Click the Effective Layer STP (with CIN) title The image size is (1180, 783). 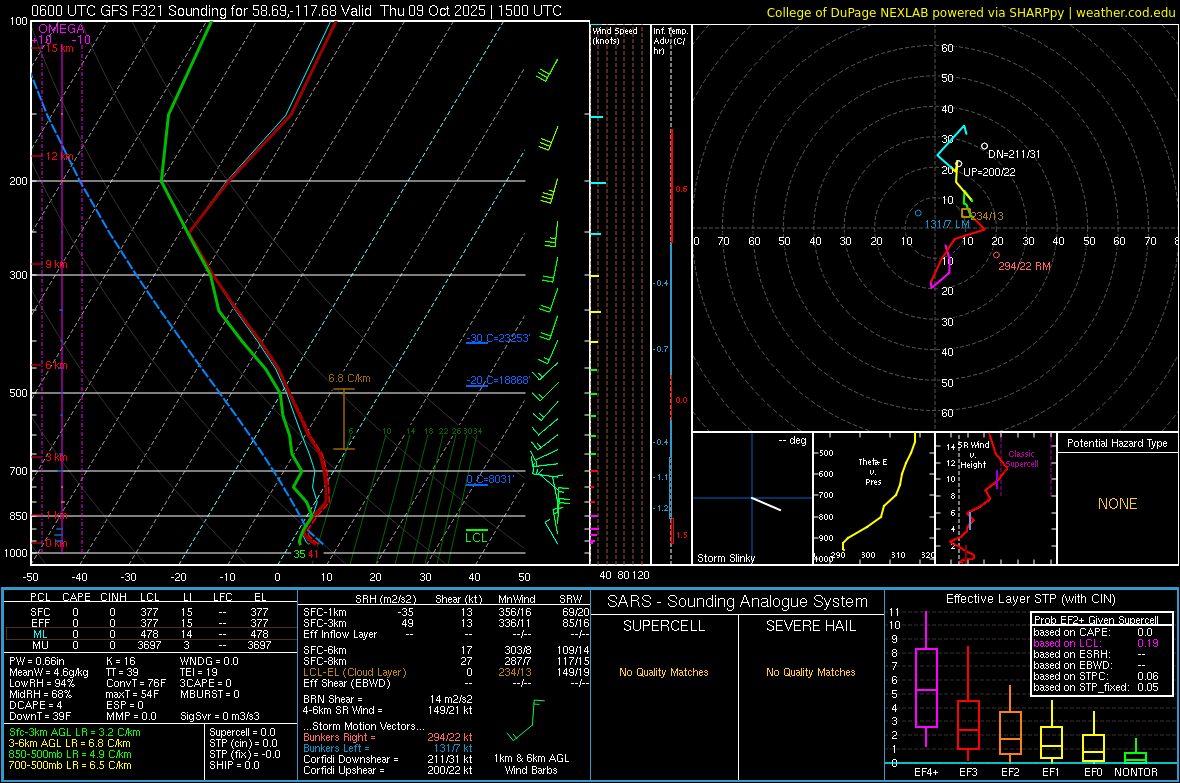(1030, 599)
